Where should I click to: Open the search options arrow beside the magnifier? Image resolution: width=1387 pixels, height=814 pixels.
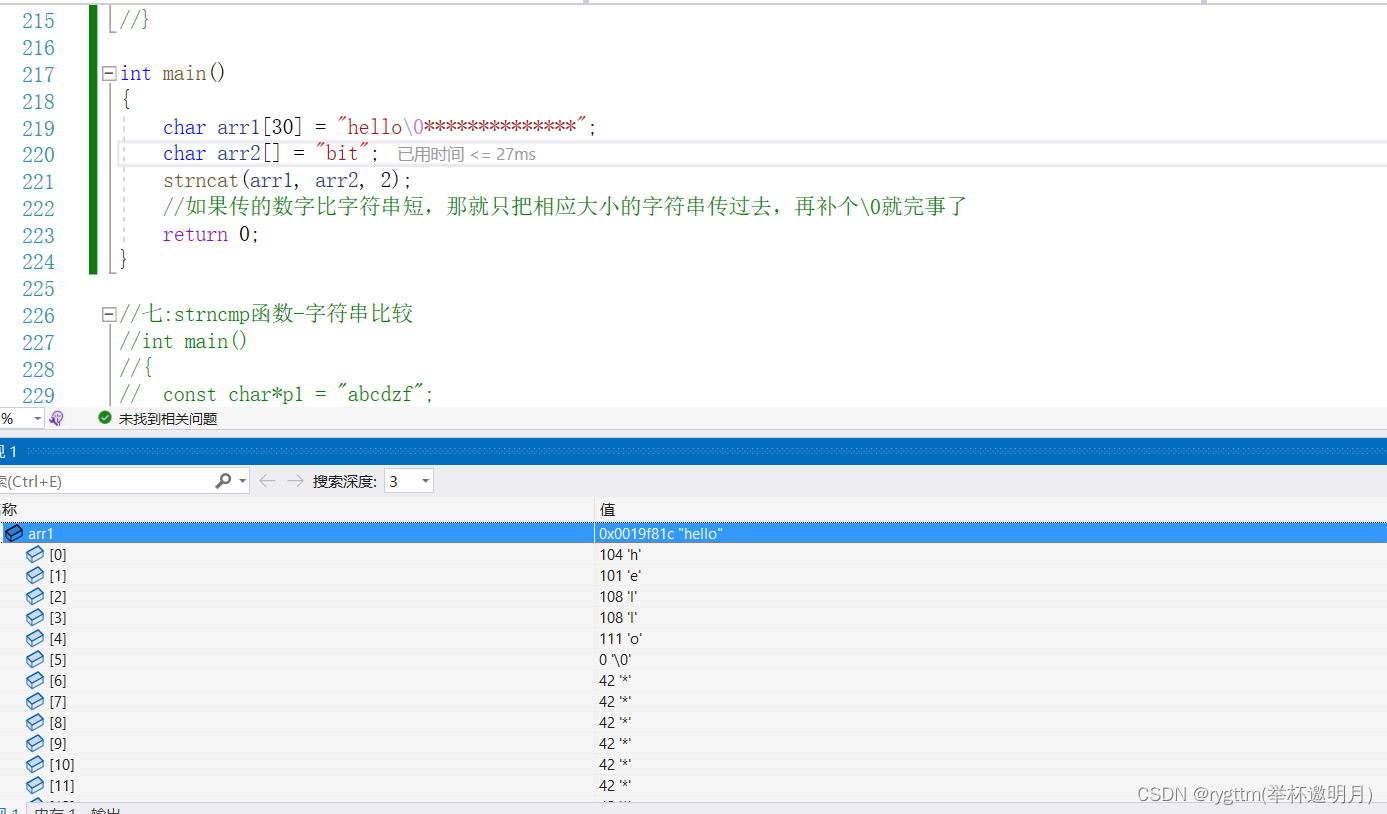(243, 481)
